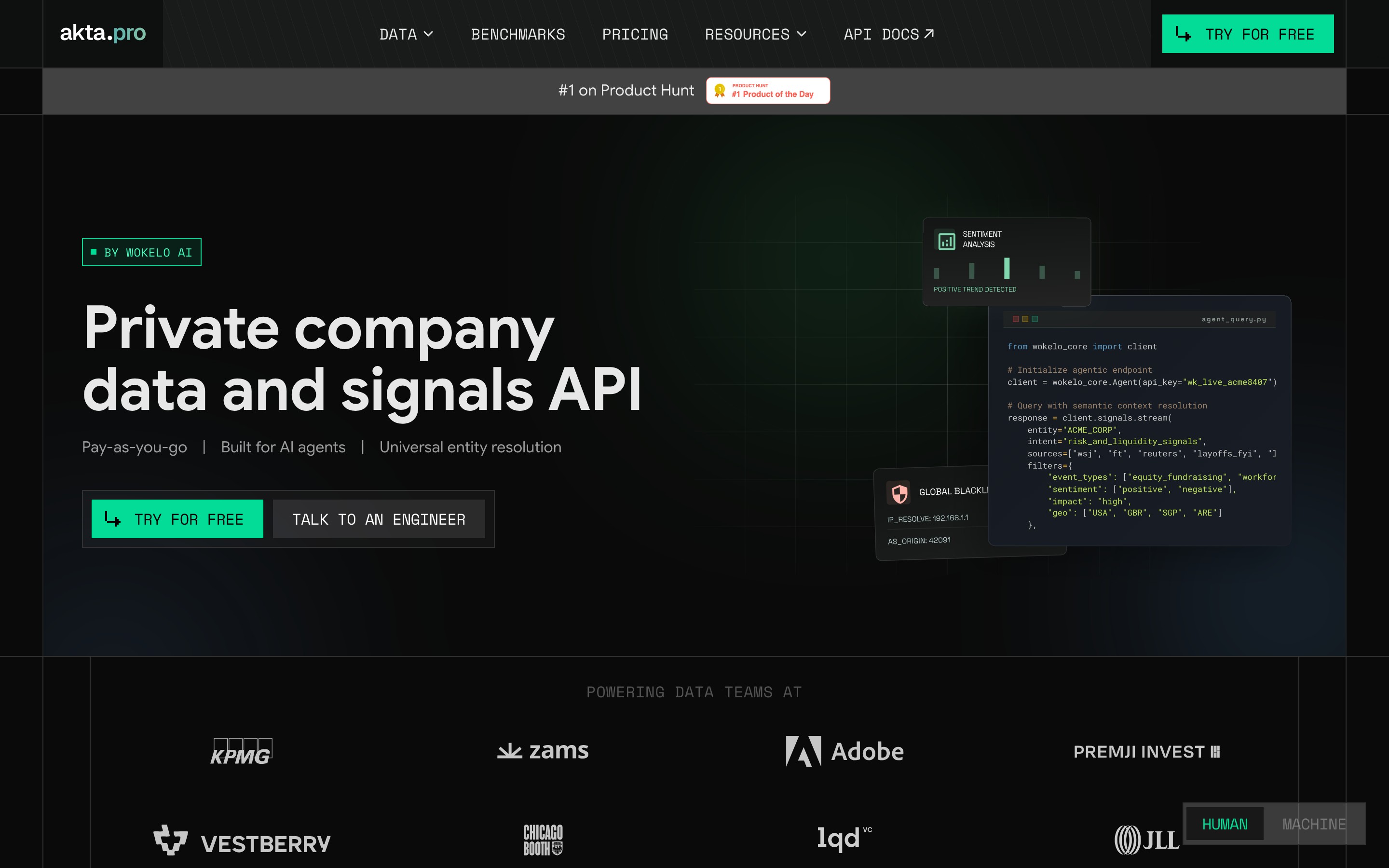Click the KPMG logo
Viewport: 1389px width, 868px height.
[241, 751]
